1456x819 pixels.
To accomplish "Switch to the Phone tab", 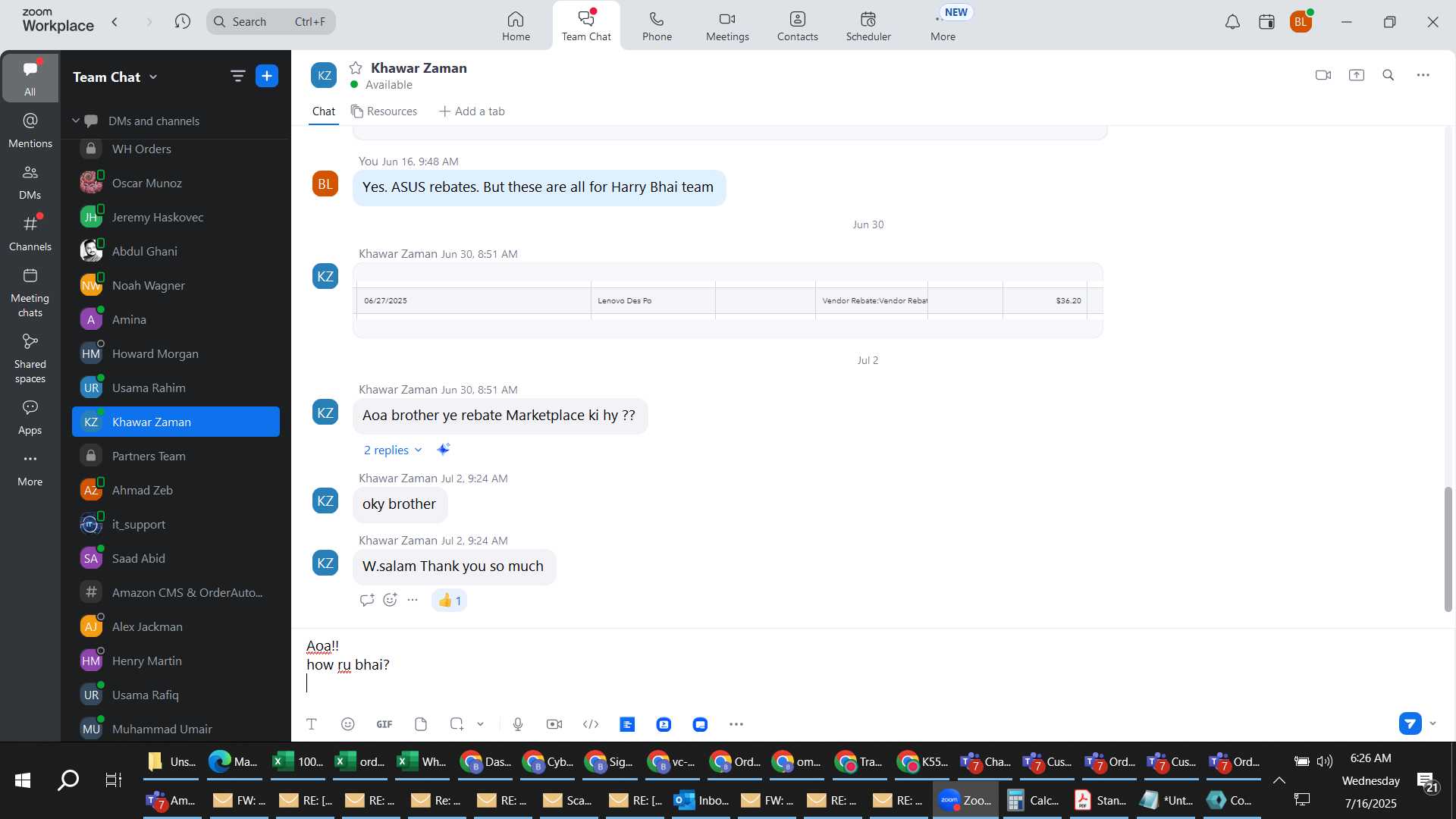I will (657, 26).
